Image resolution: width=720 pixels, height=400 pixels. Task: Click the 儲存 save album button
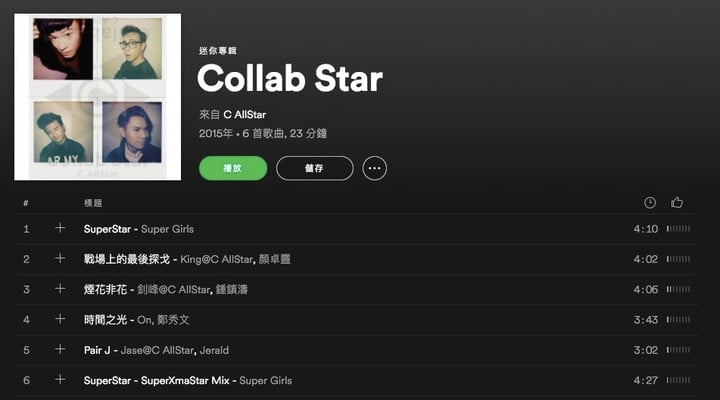[x=315, y=168]
